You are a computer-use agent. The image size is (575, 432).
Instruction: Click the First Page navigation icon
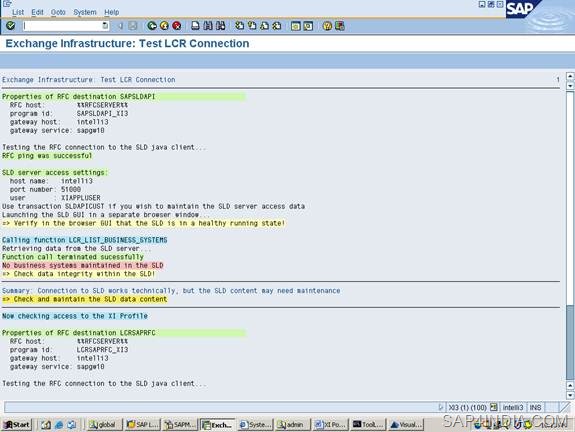[239, 26]
